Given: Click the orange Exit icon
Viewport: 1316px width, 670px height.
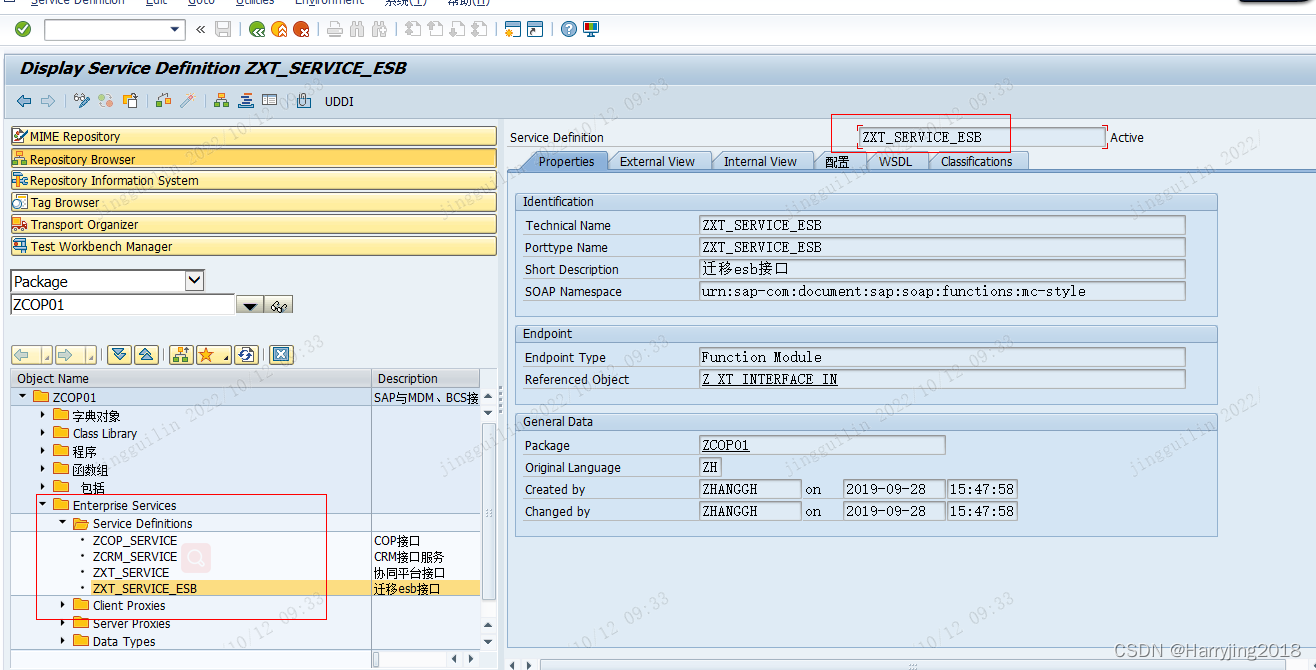Looking at the screenshot, I should coord(279,29).
